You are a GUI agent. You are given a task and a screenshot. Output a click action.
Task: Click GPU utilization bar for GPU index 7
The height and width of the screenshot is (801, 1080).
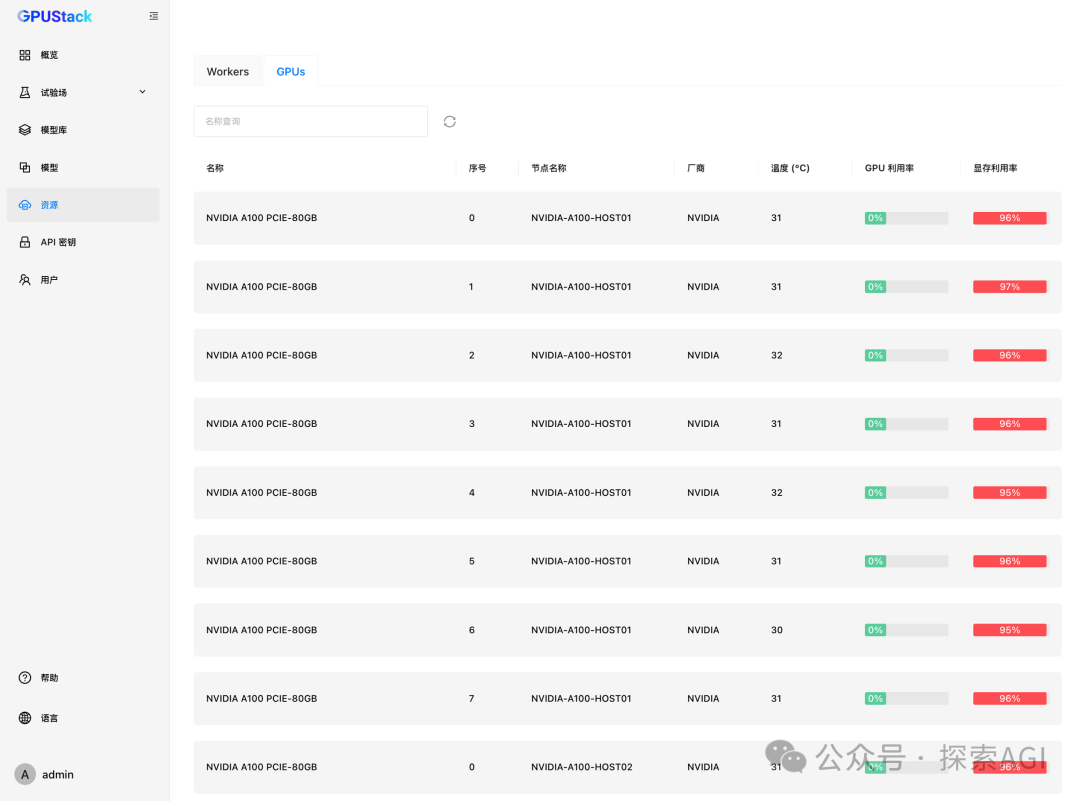click(906, 699)
